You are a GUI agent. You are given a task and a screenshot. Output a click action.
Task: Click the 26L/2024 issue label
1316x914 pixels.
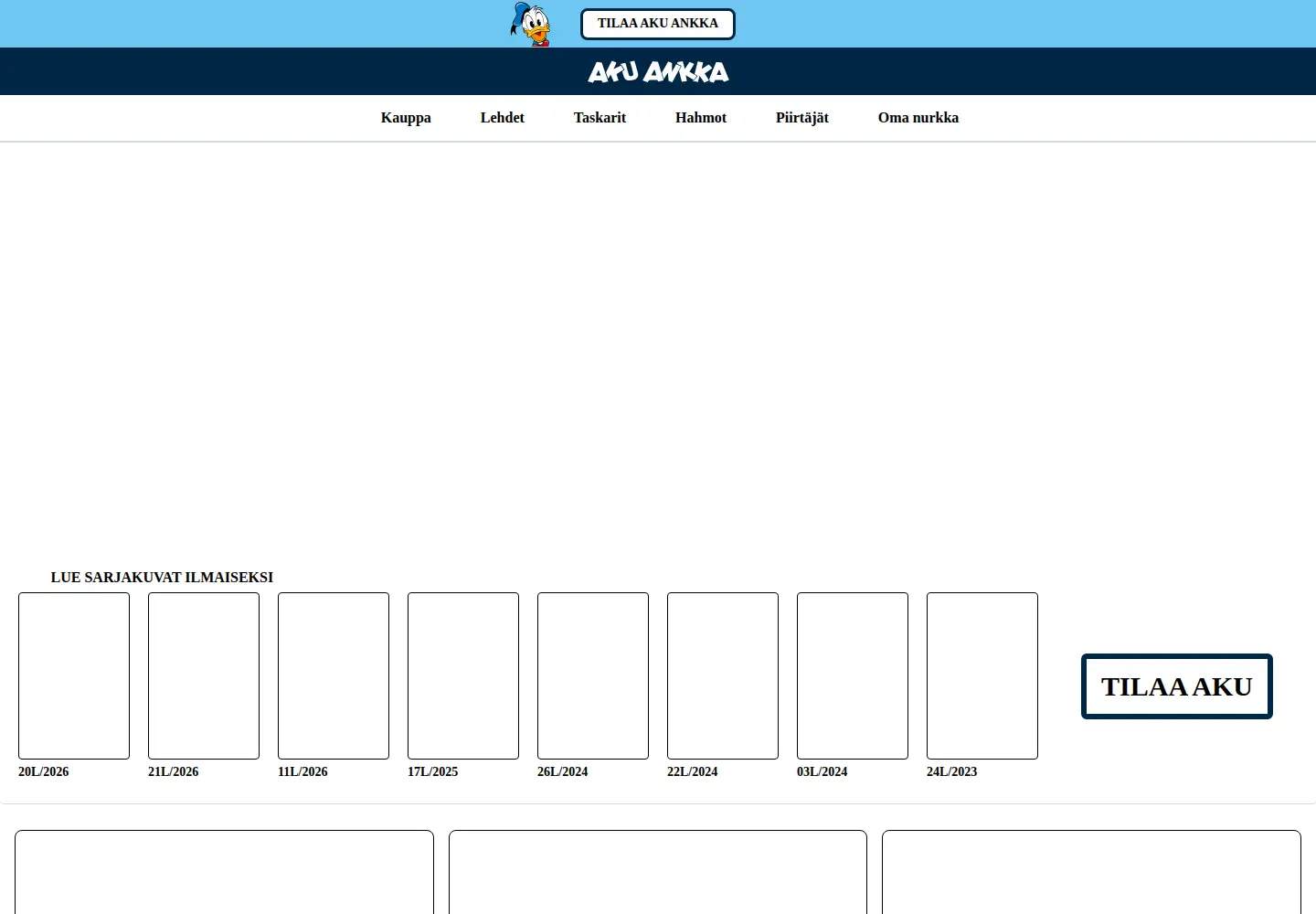coord(563,772)
